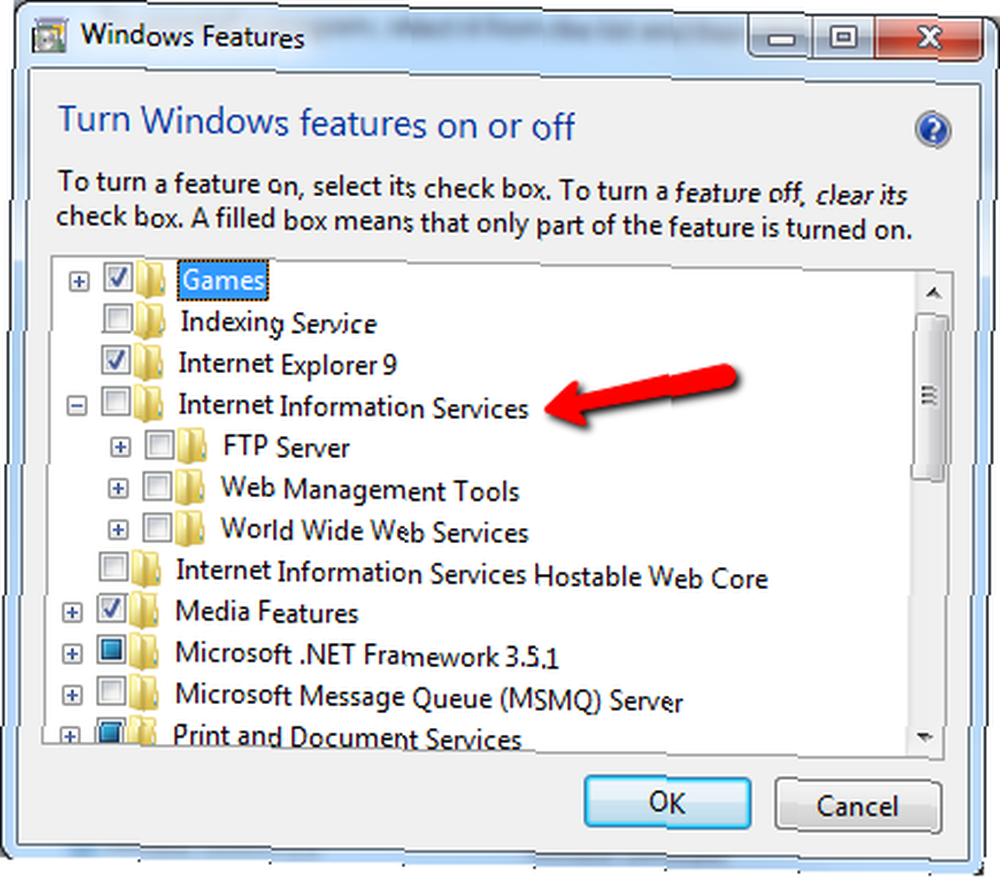Image resolution: width=1000 pixels, height=878 pixels.
Task: Click the Media Features folder icon
Action: point(144,611)
